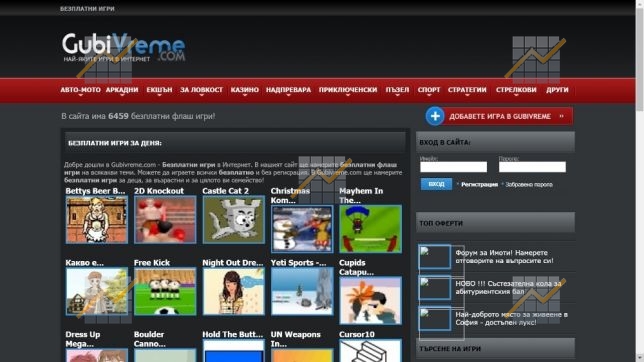Select the СПОРТ menu item
The height and width of the screenshot is (362, 644).
click(429, 90)
